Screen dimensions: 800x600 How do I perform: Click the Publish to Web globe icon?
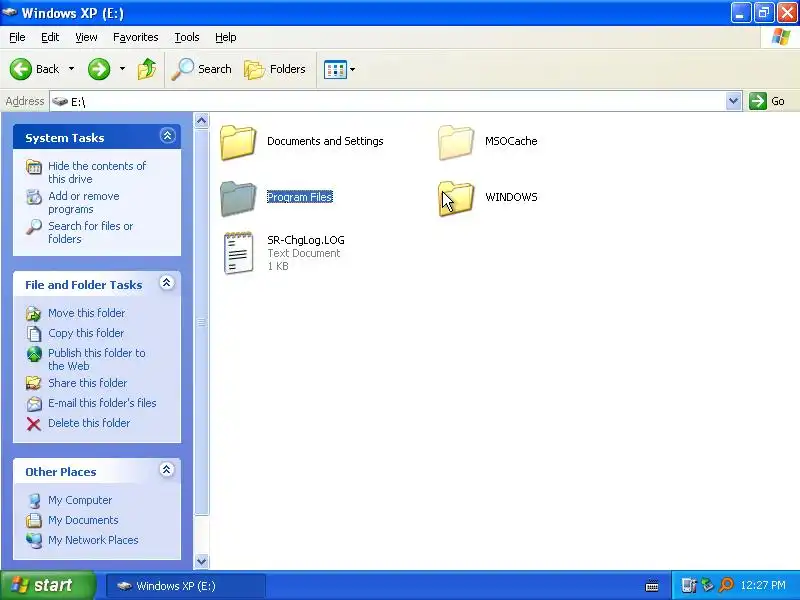click(x=34, y=354)
